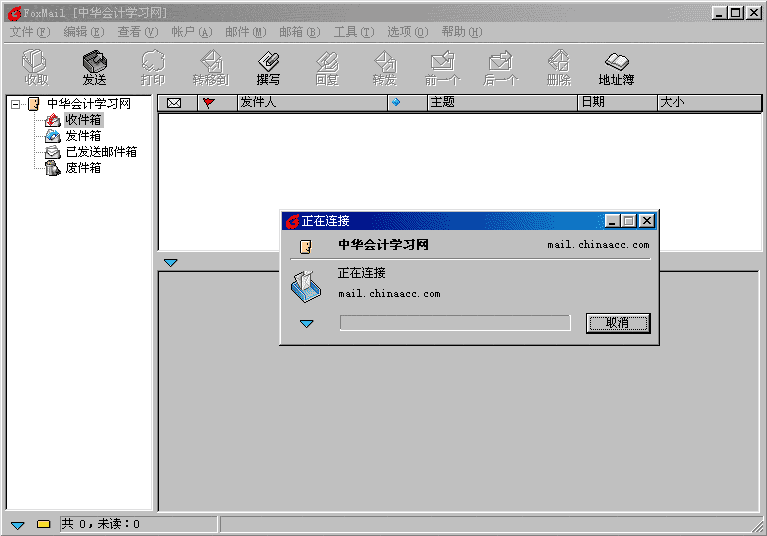Go to 前一个 (previous) message
Screen dimensions: 767x536
443,67
